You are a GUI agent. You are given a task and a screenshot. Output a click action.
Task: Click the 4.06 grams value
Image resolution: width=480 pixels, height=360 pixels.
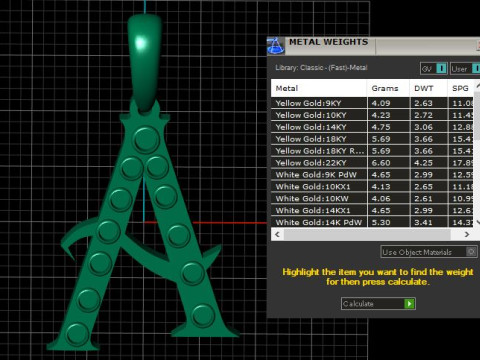tap(381, 199)
